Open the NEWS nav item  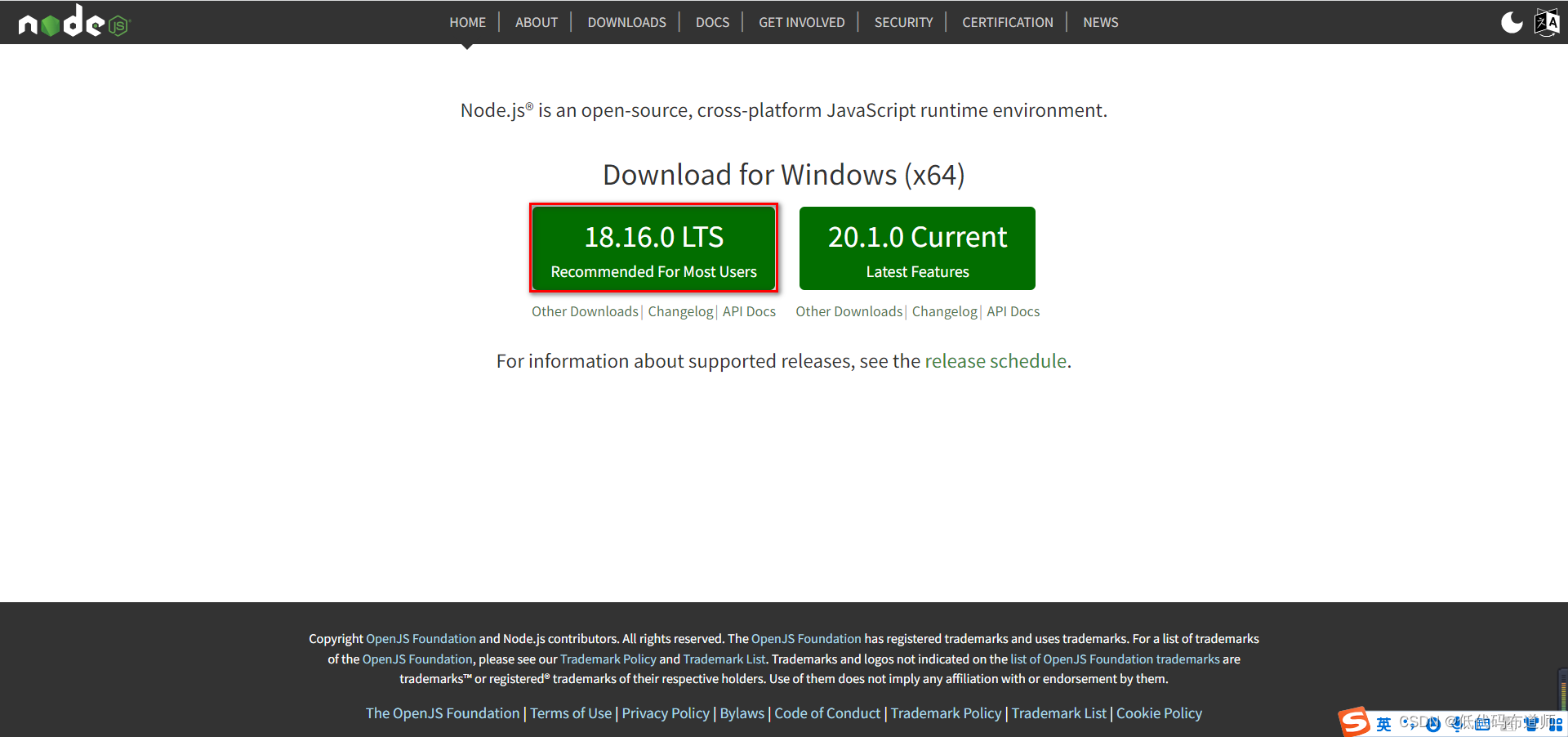point(1101,22)
